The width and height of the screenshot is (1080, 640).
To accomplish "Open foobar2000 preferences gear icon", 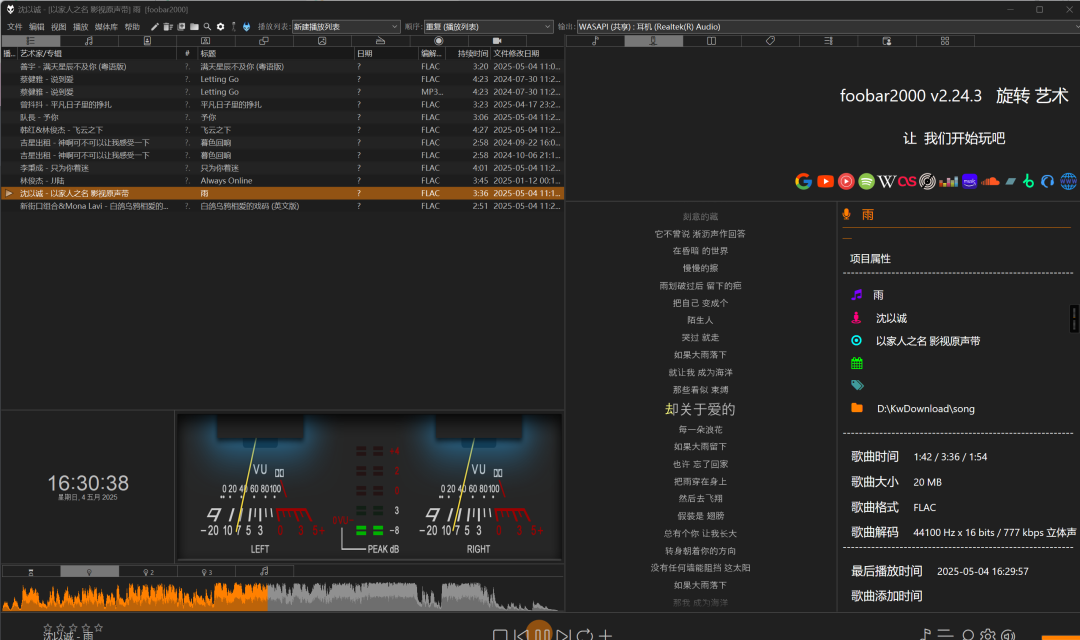I will [x=219, y=27].
